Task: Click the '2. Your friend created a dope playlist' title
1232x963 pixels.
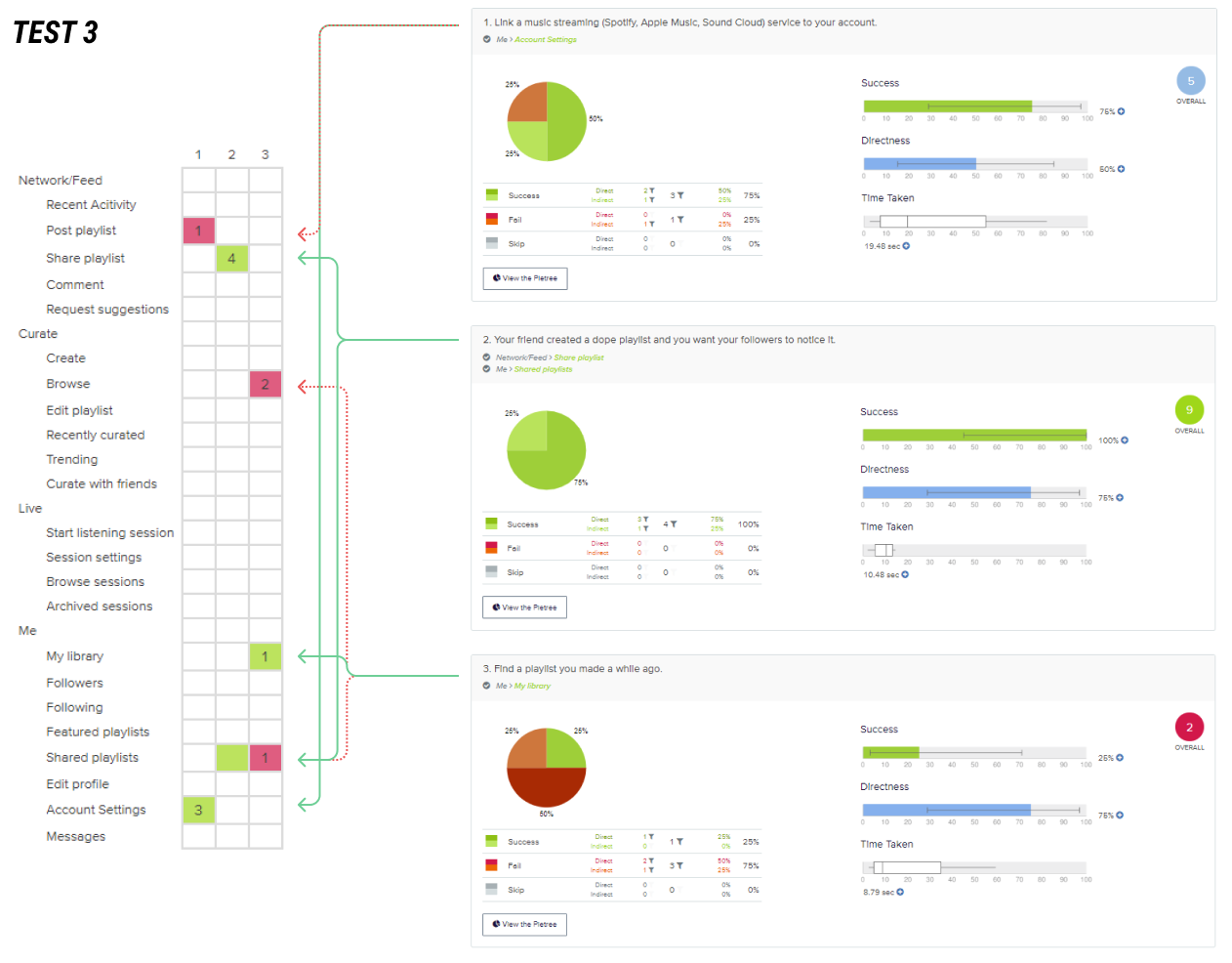Action: coord(659,340)
